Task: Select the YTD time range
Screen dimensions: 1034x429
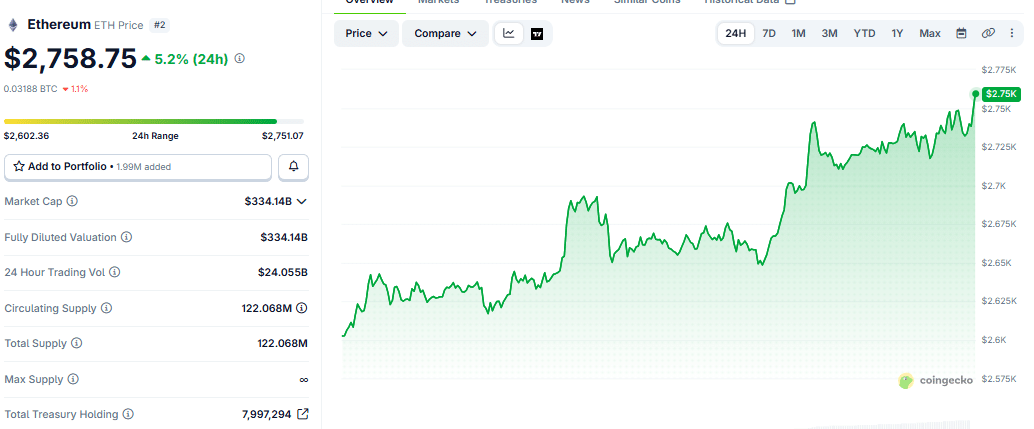Action: [865, 34]
